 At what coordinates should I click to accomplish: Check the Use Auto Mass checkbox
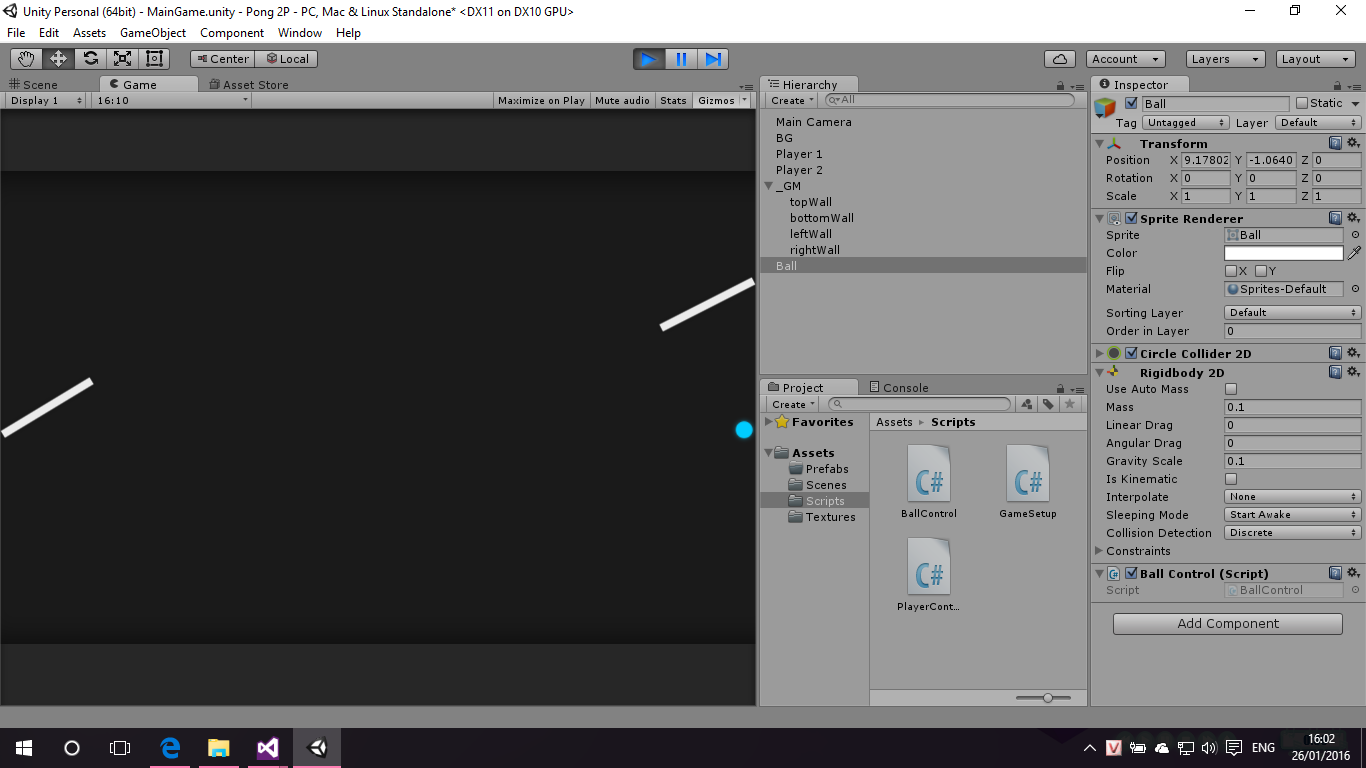coord(1231,389)
